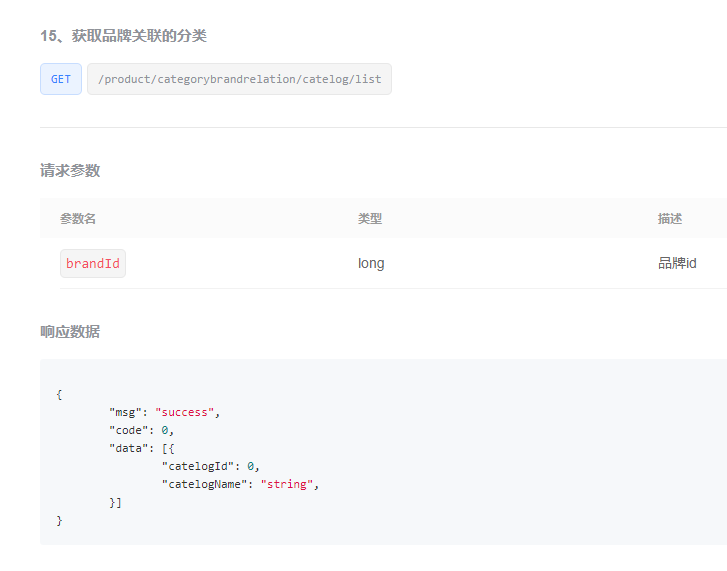
Task: Click the "catelogName": "string" line
Action: point(240,484)
